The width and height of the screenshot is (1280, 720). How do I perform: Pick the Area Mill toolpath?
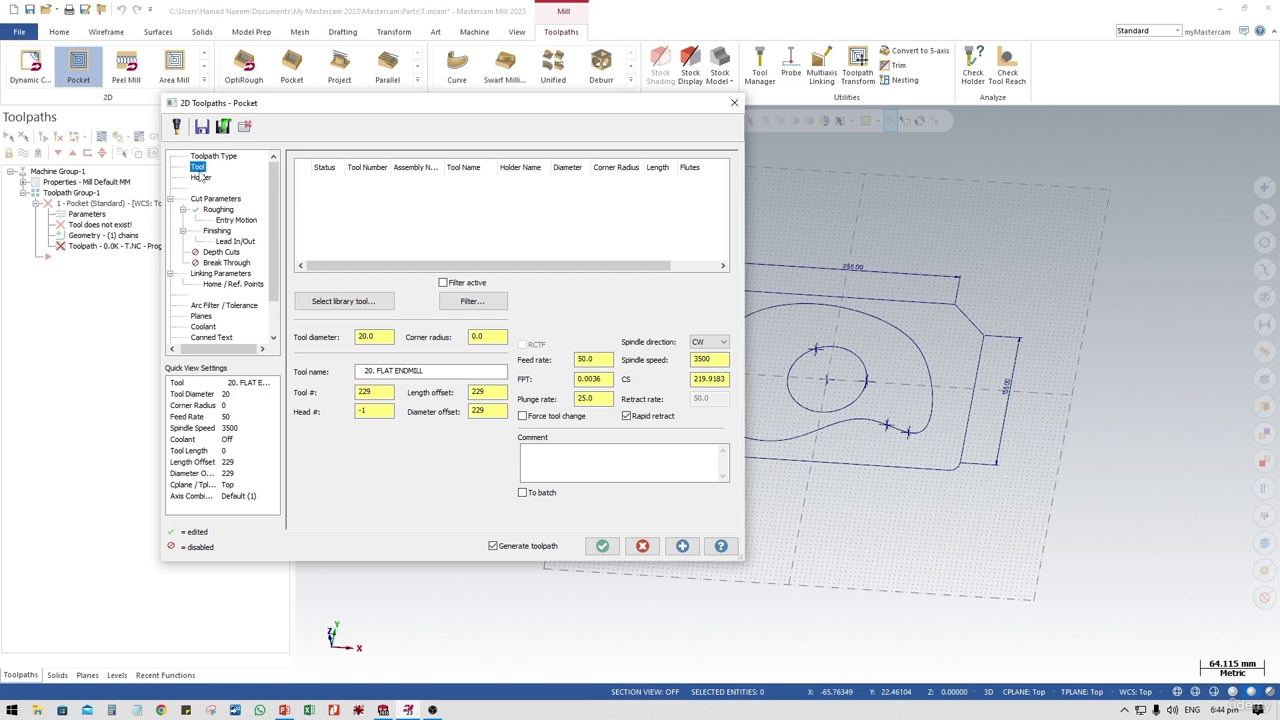coord(174,67)
